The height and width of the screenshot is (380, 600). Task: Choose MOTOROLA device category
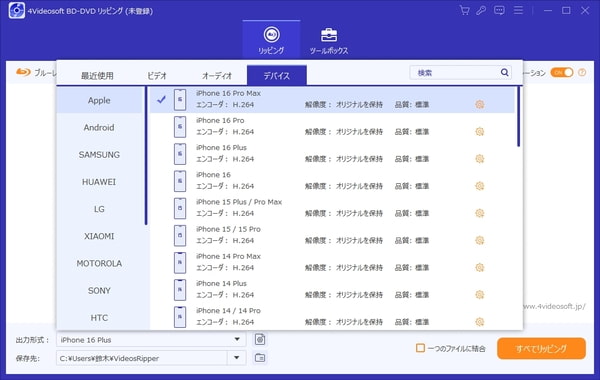99,263
